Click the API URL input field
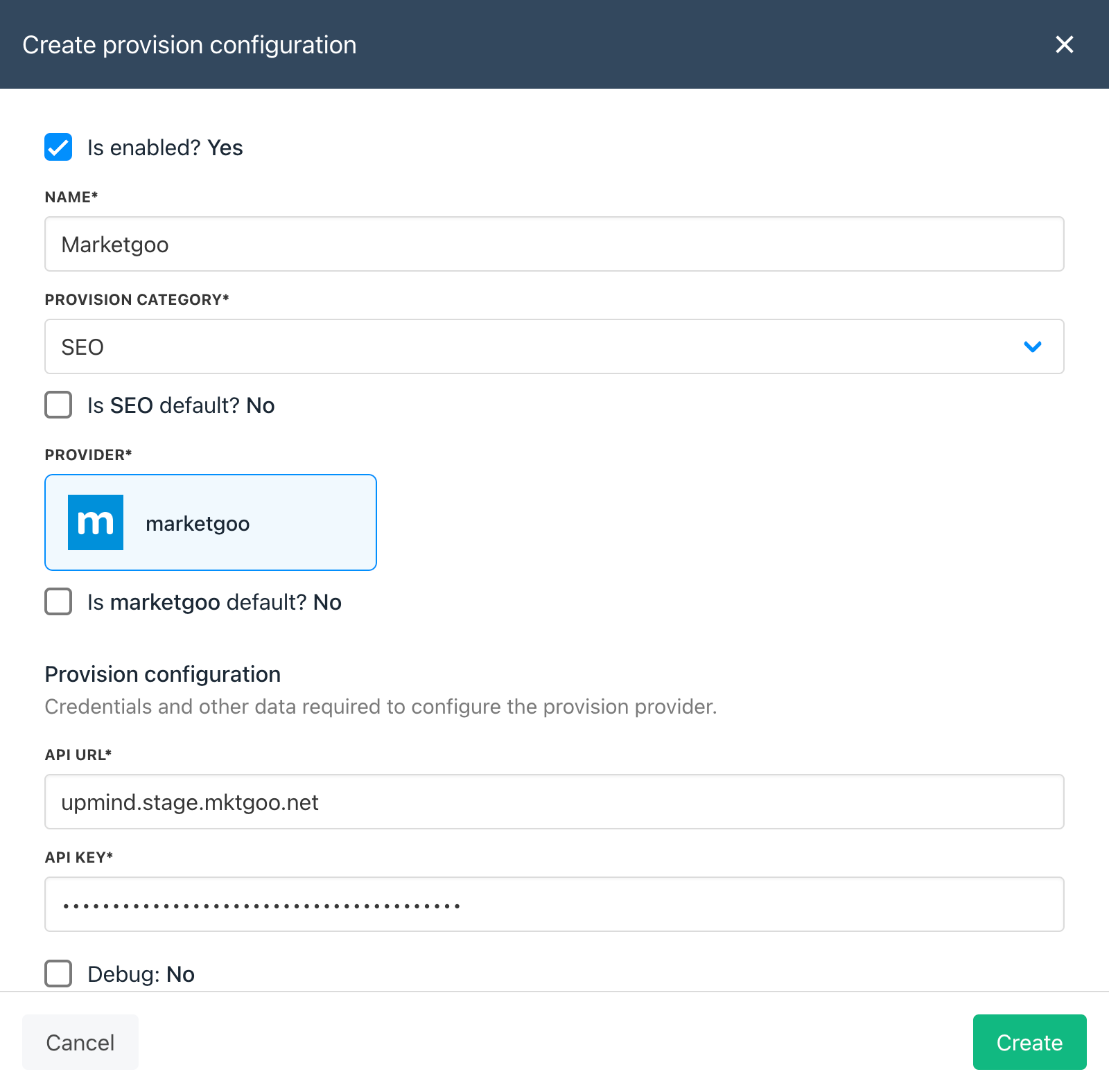The width and height of the screenshot is (1109, 1092). pyautogui.click(x=554, y=802)
